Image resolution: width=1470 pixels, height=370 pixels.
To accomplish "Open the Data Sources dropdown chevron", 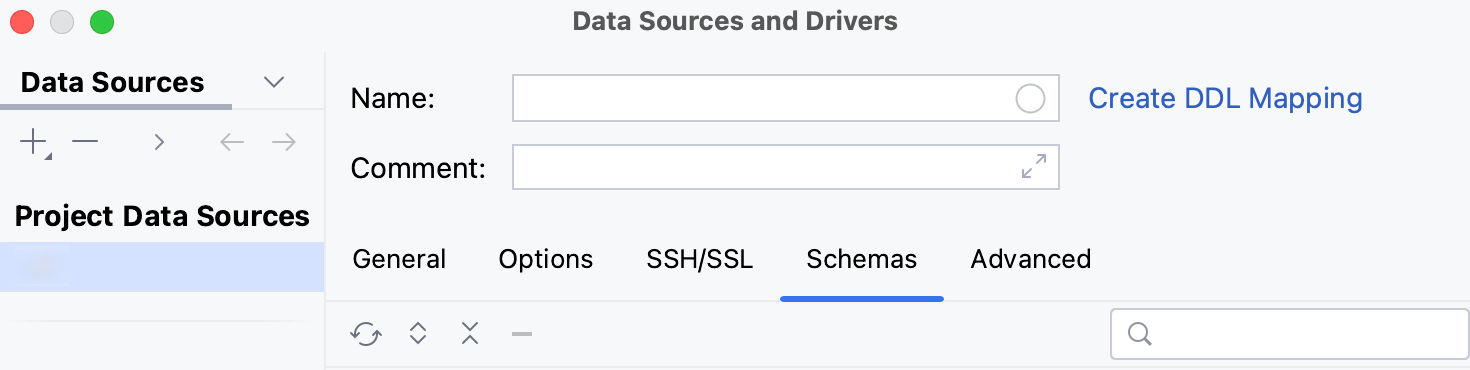I will 274,82.
